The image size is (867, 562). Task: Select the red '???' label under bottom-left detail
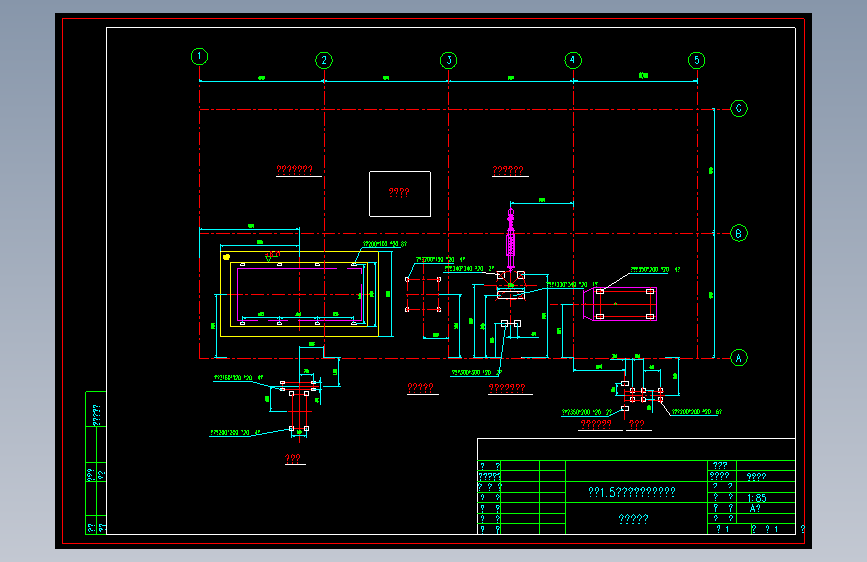click(293, 459)
